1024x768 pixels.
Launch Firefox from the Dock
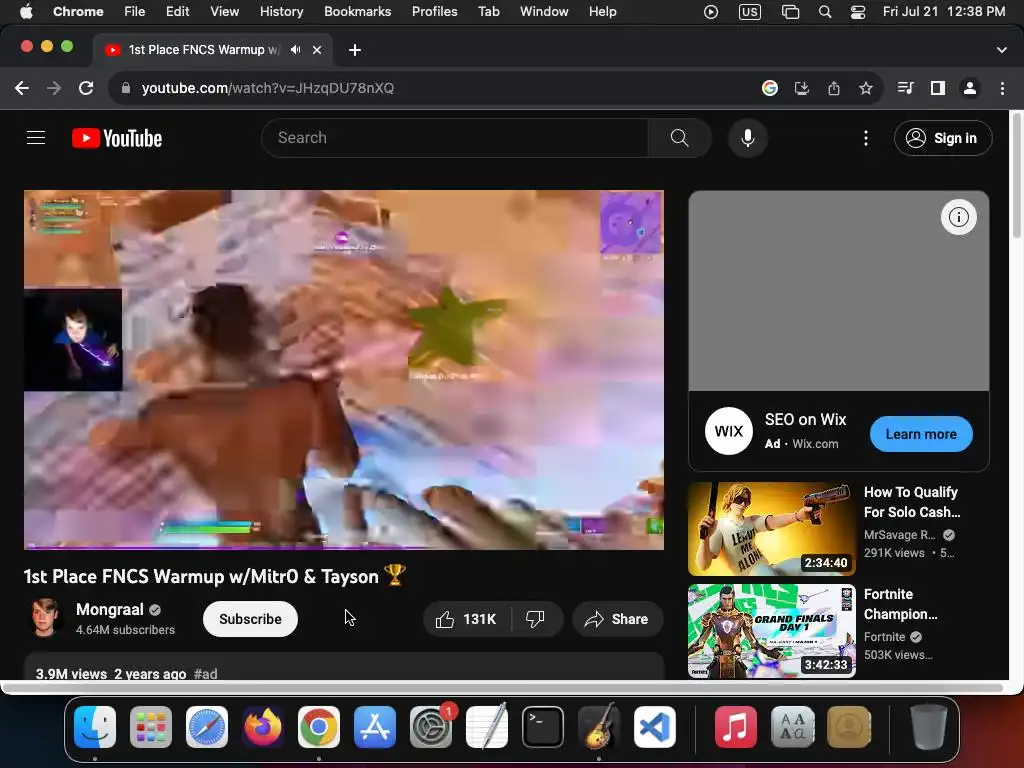[263, 726]
